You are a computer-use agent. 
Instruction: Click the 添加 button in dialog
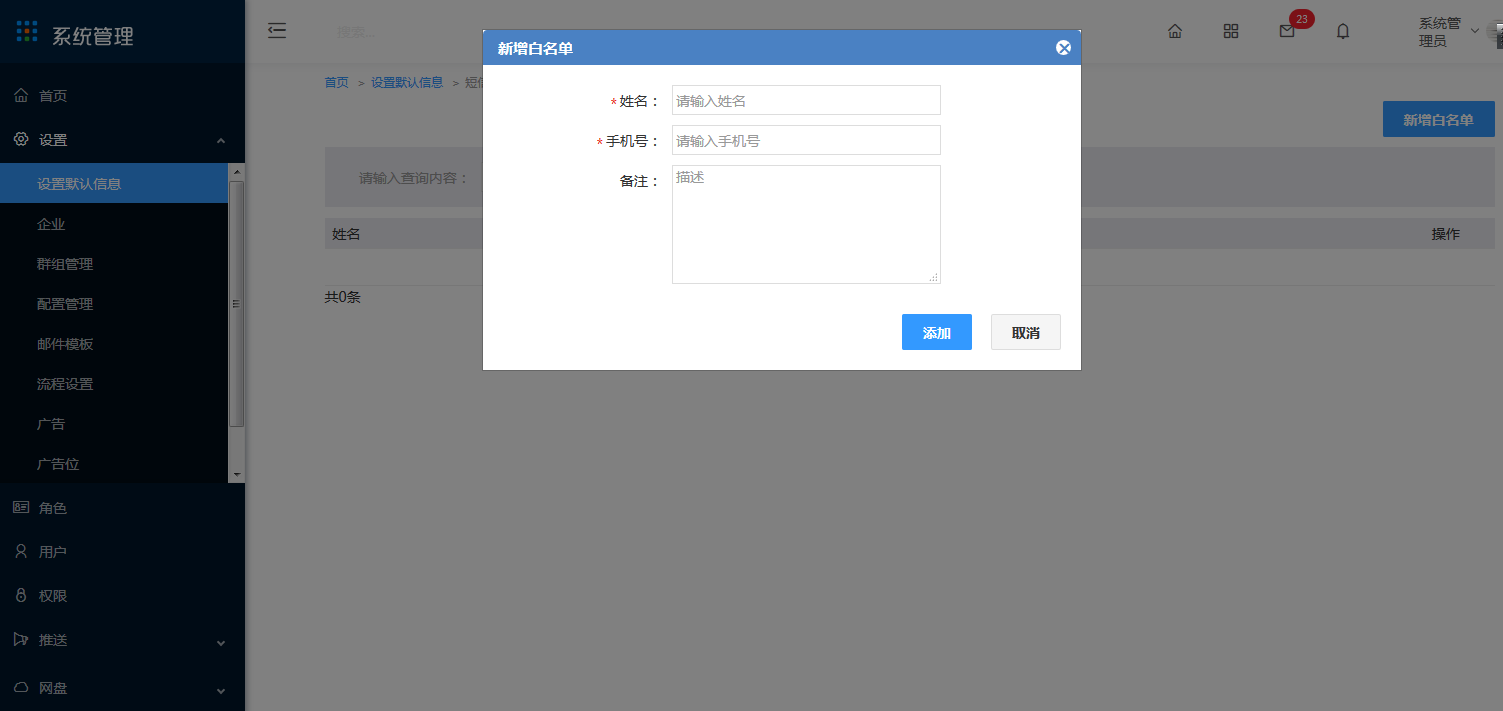[x=937, y=332]
